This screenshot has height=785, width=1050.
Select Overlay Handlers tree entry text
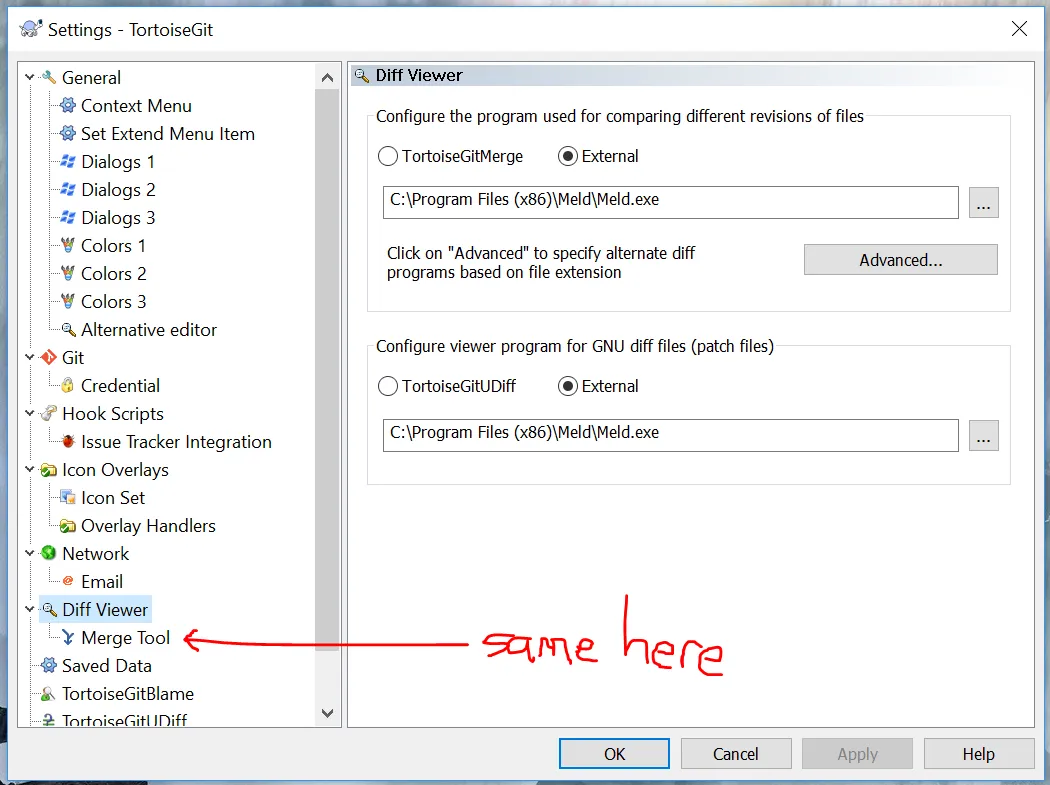148,526
